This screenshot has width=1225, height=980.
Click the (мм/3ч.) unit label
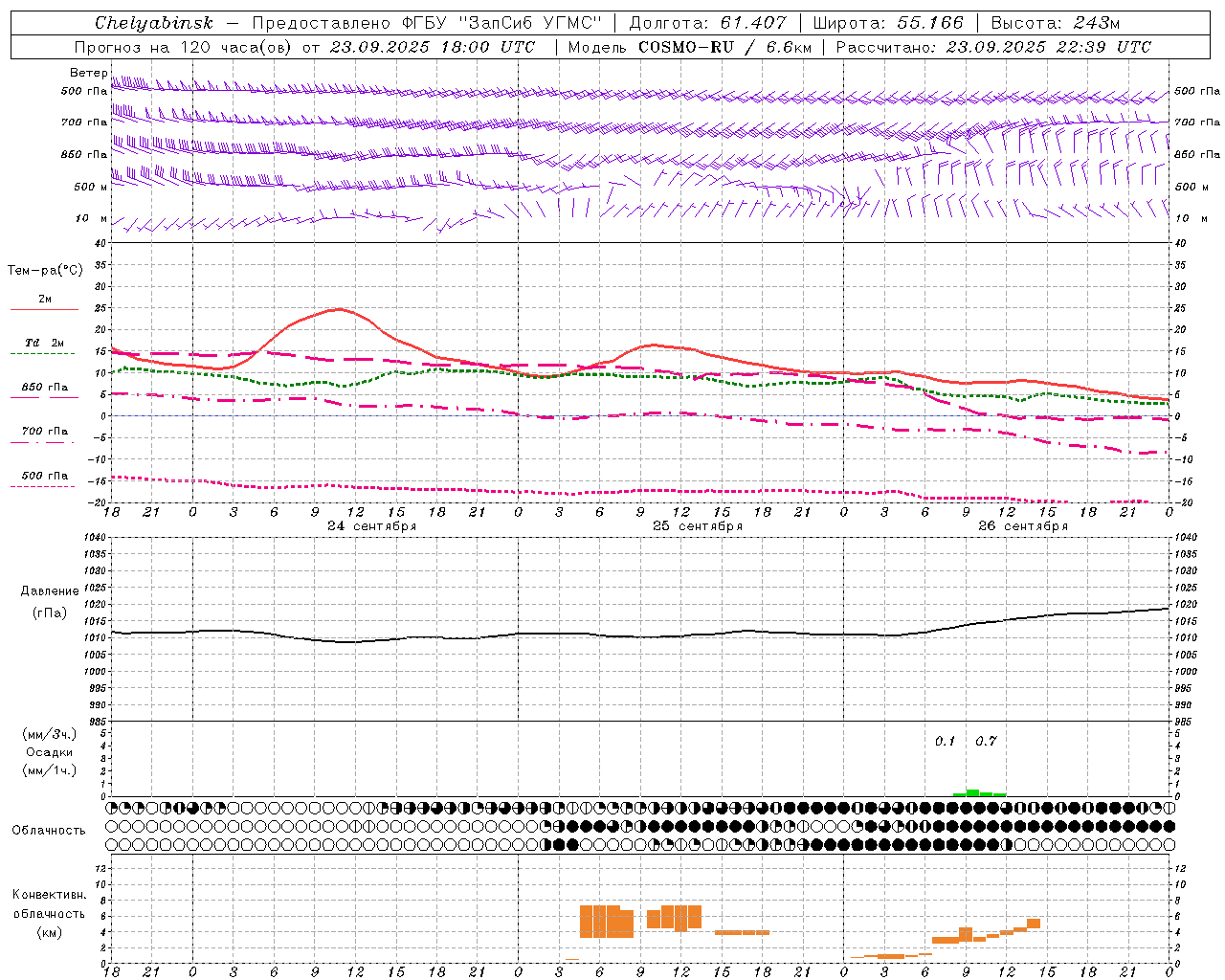(x=50, y=734)
